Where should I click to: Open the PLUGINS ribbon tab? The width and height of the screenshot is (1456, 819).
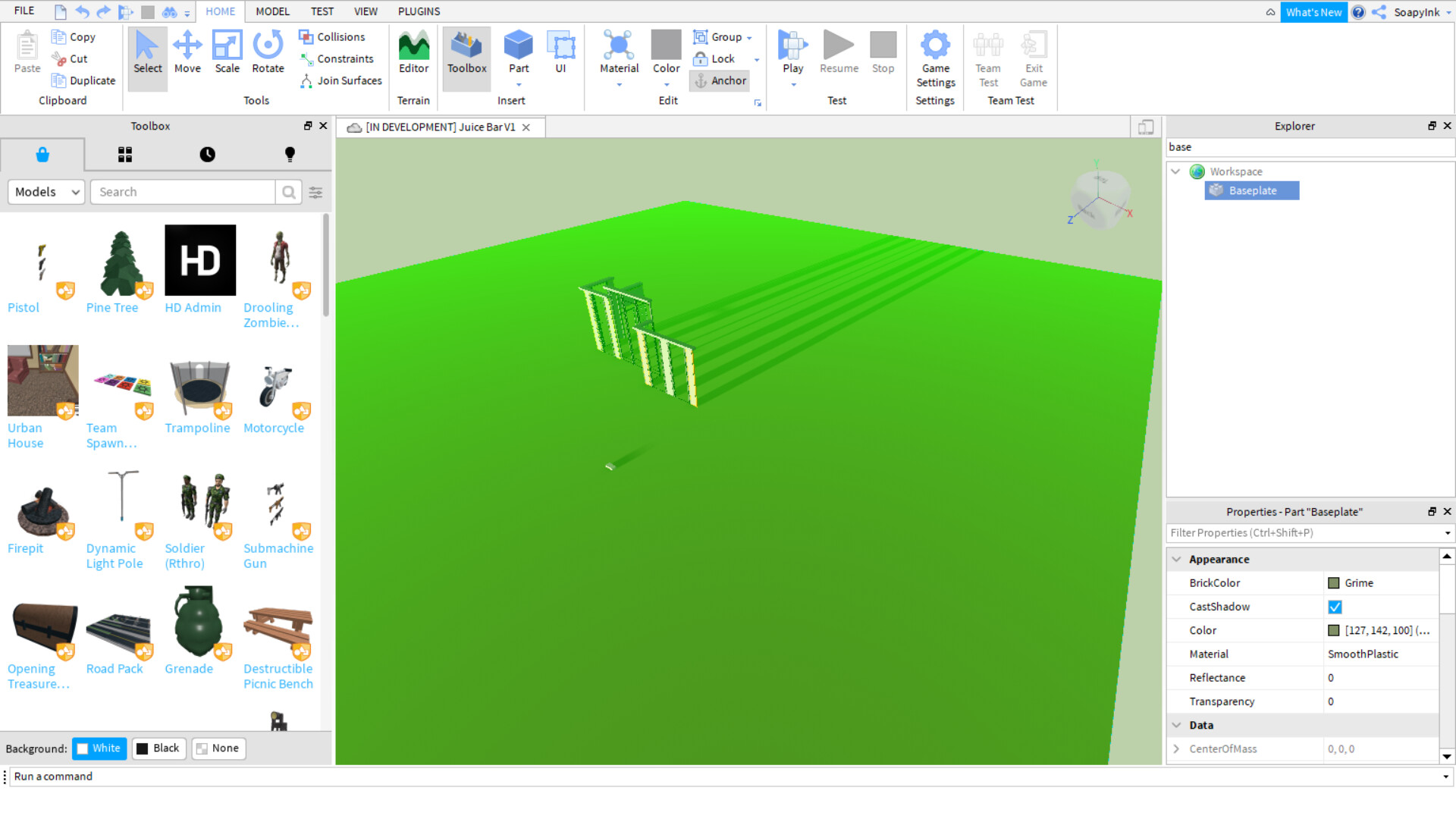point(419,11)
